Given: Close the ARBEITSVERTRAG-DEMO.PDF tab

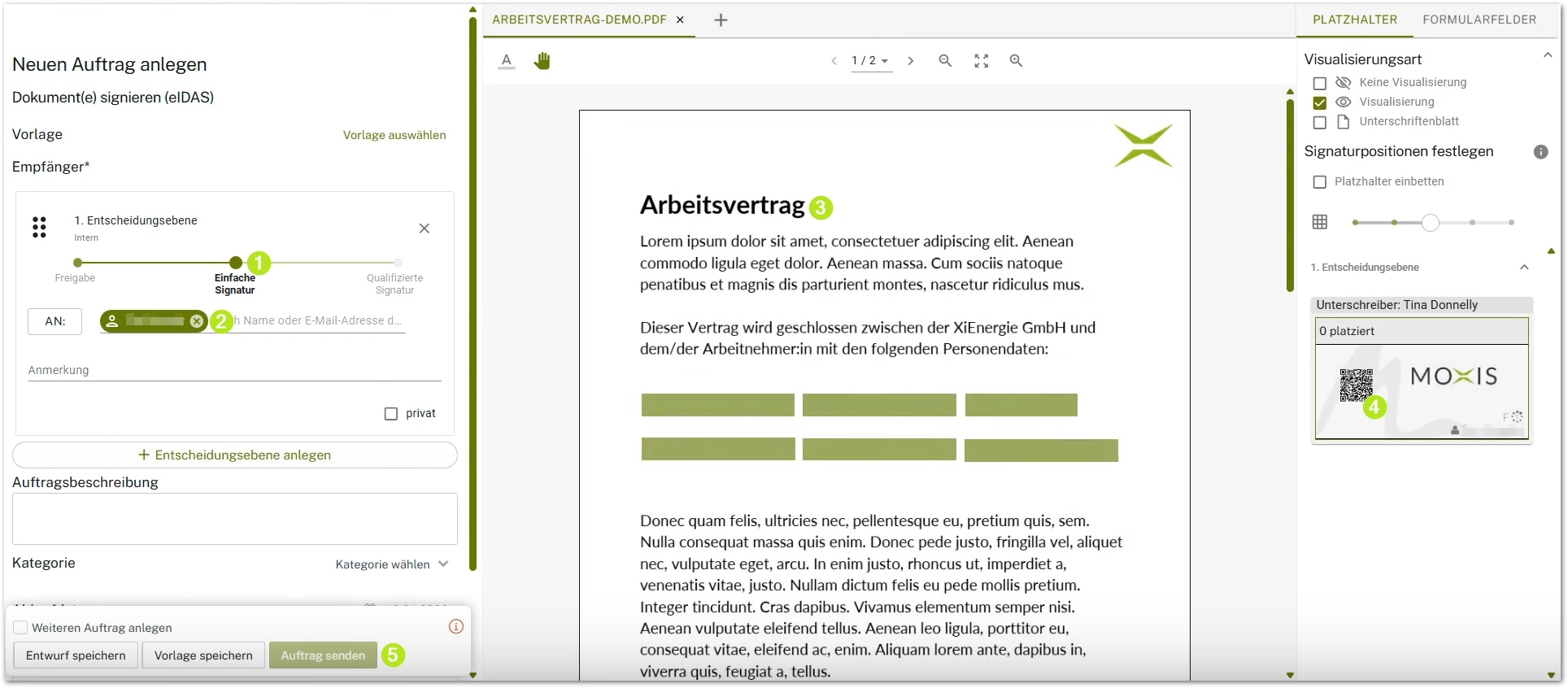Looking at the screenshot, I should click(681, 20).
